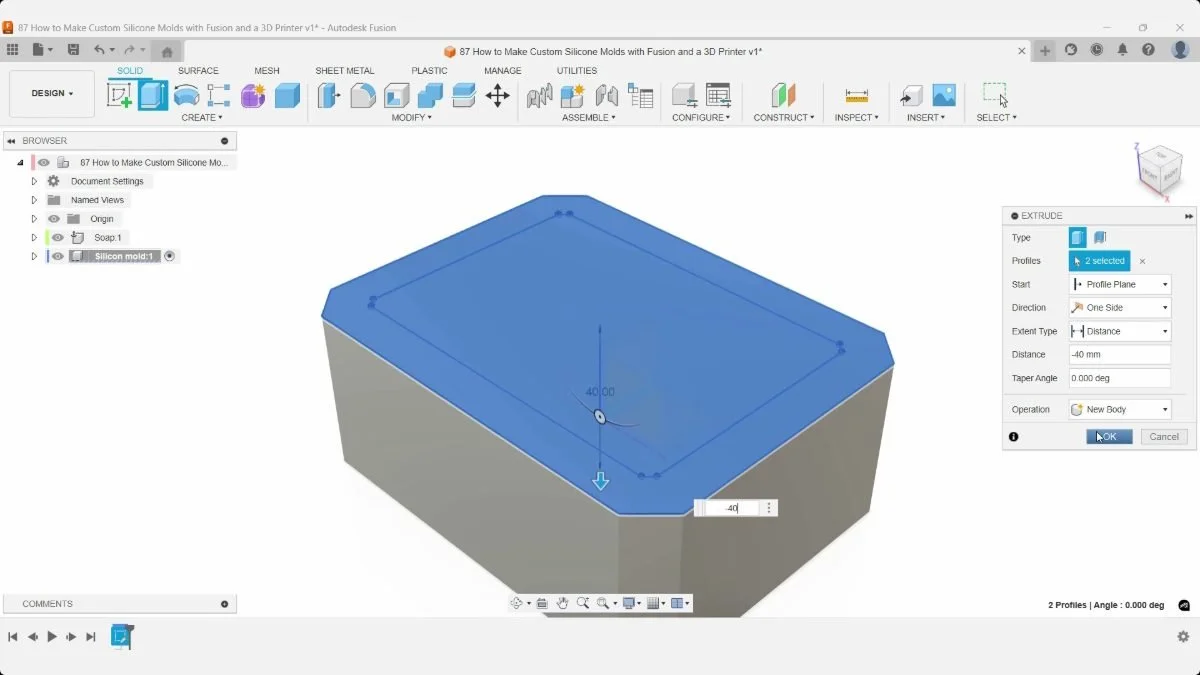Click the Distance -40 mm field
1200x675 pixels.
coord(1120,355)
